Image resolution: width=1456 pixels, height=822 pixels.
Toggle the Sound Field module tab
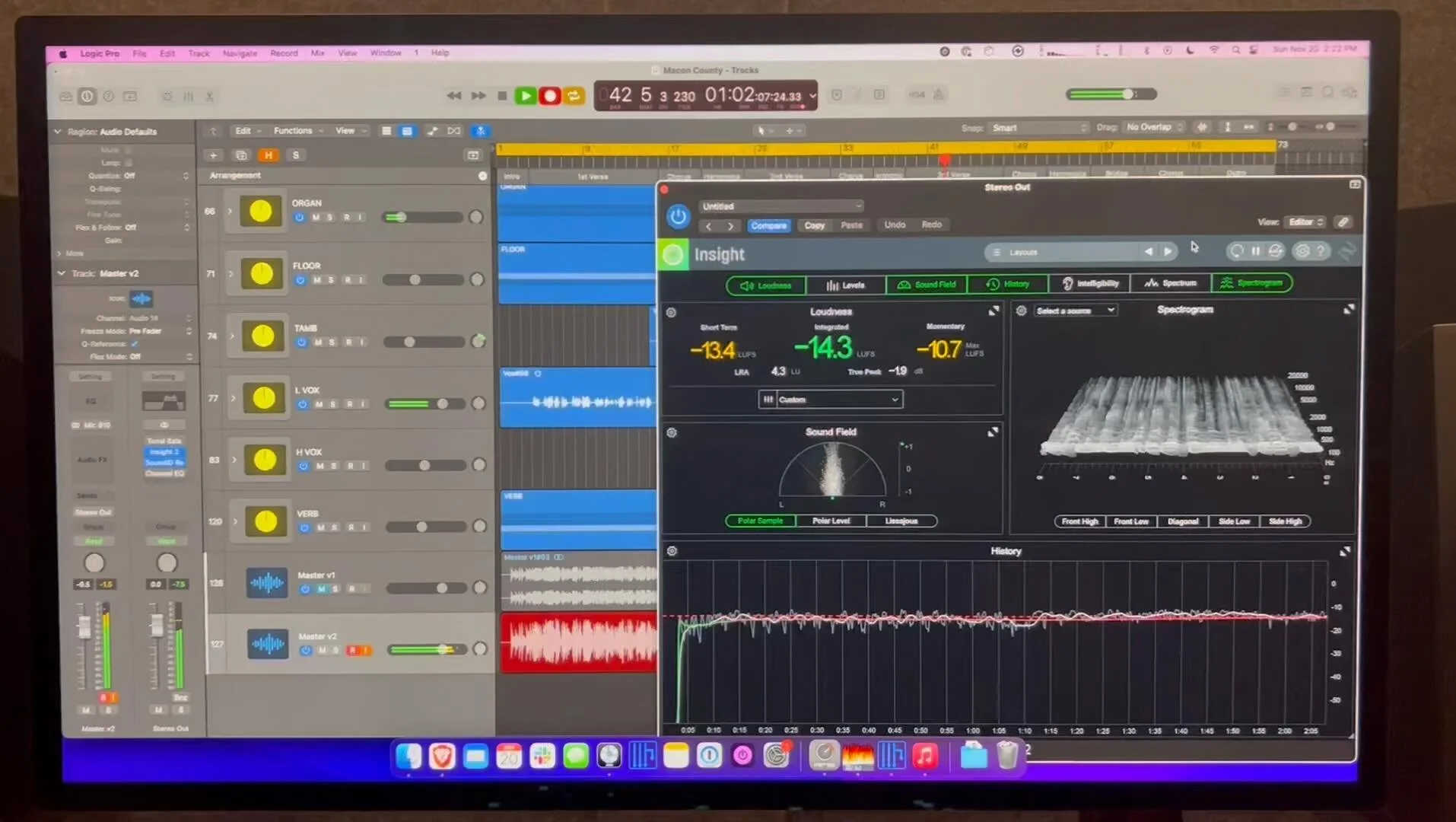tap(927, 285)
